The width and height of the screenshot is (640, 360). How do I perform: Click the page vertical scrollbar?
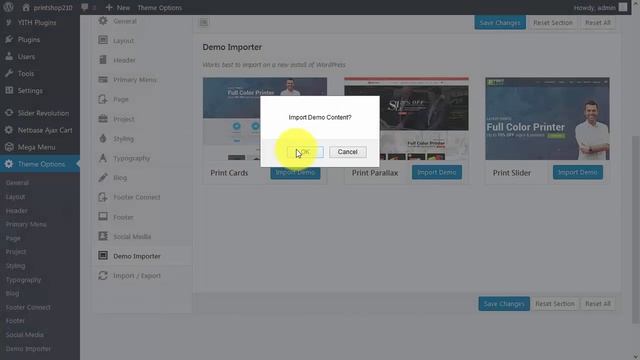(636, 229)
